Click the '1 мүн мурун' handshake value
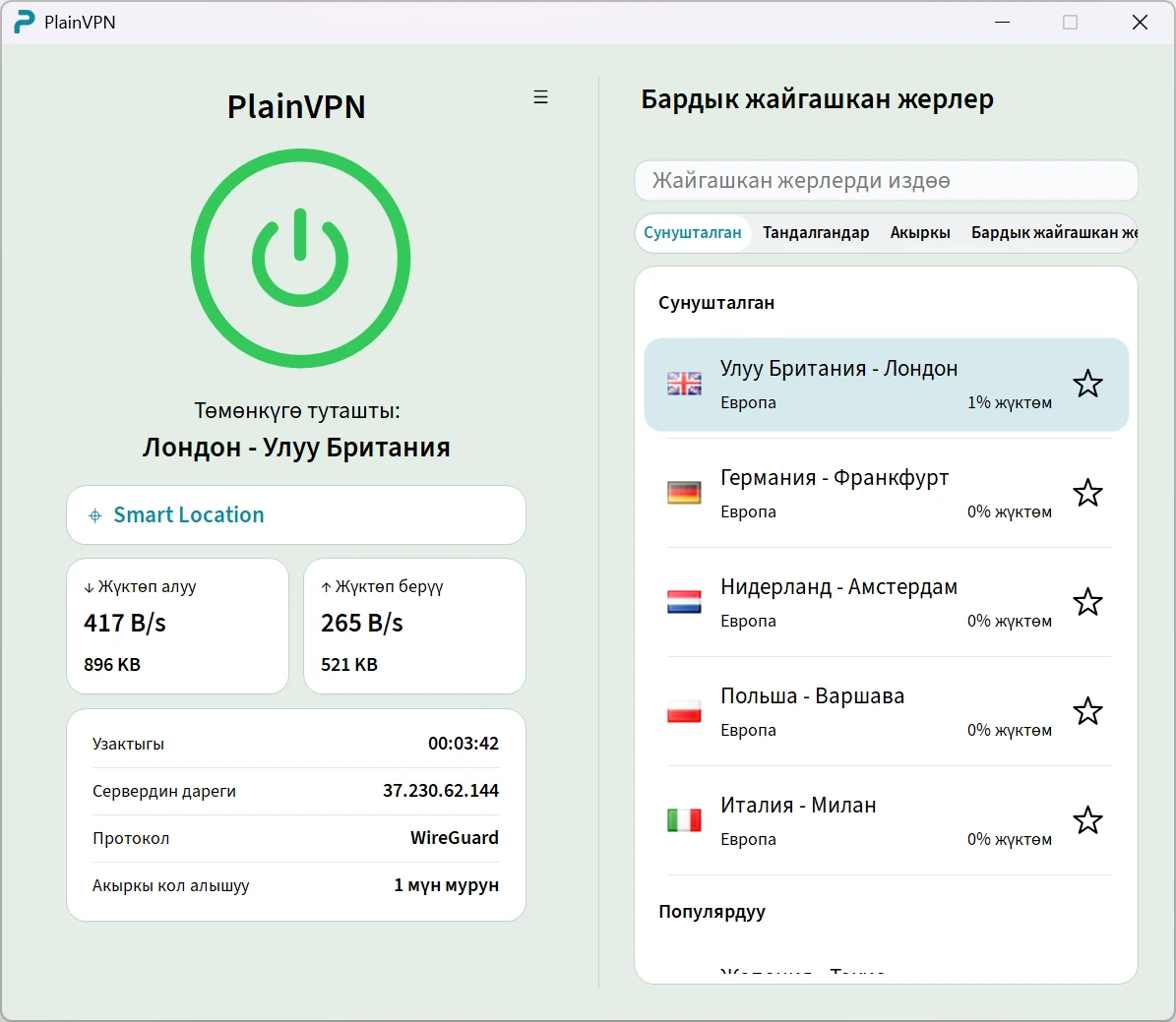The height and width of the screenshot is (1022, 1176). [446, 885]
